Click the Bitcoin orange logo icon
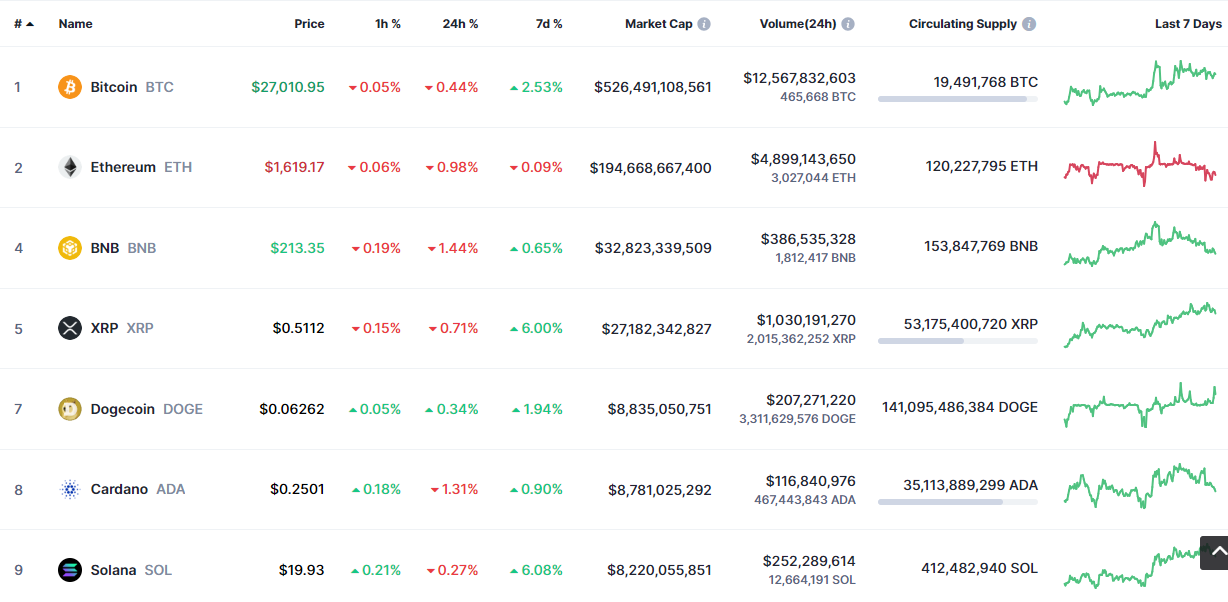1228x602 pixels. pos(70,87)
